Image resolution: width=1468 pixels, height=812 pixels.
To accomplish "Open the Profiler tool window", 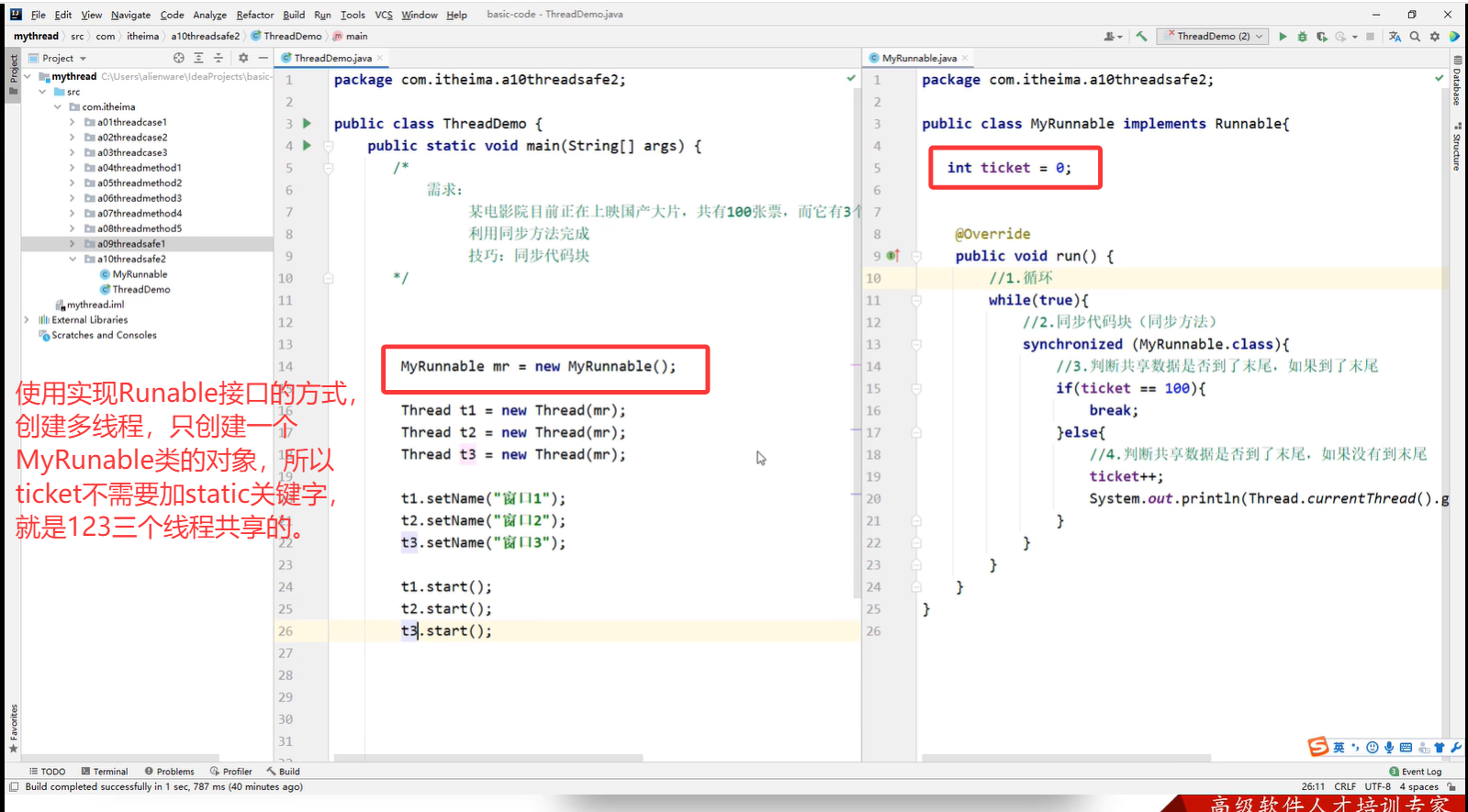I will [x=230, y=772].
